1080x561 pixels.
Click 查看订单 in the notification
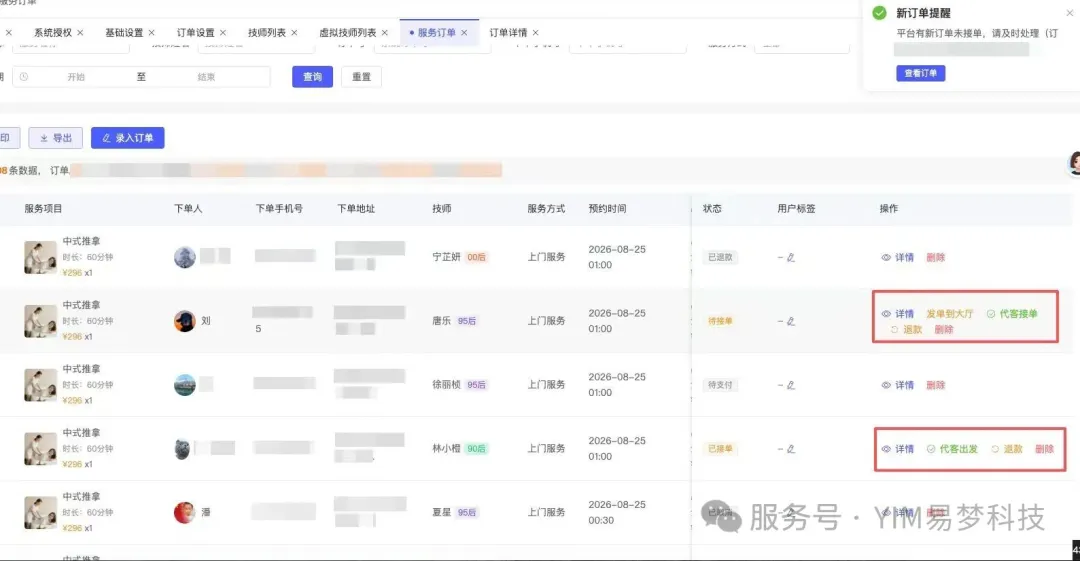(x=921, y=73)
